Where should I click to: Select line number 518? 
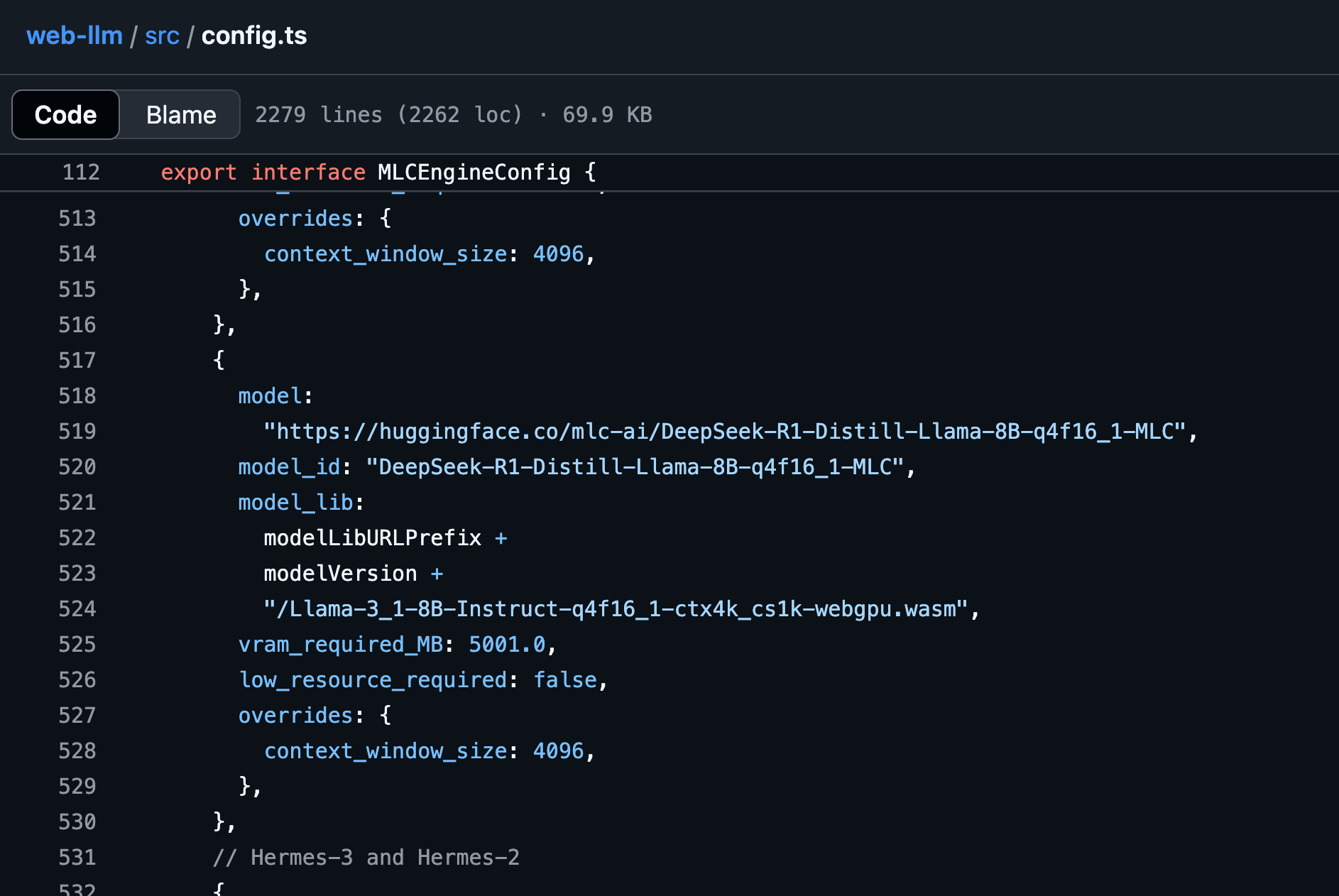pyautogui.click(x=77, y=395)
